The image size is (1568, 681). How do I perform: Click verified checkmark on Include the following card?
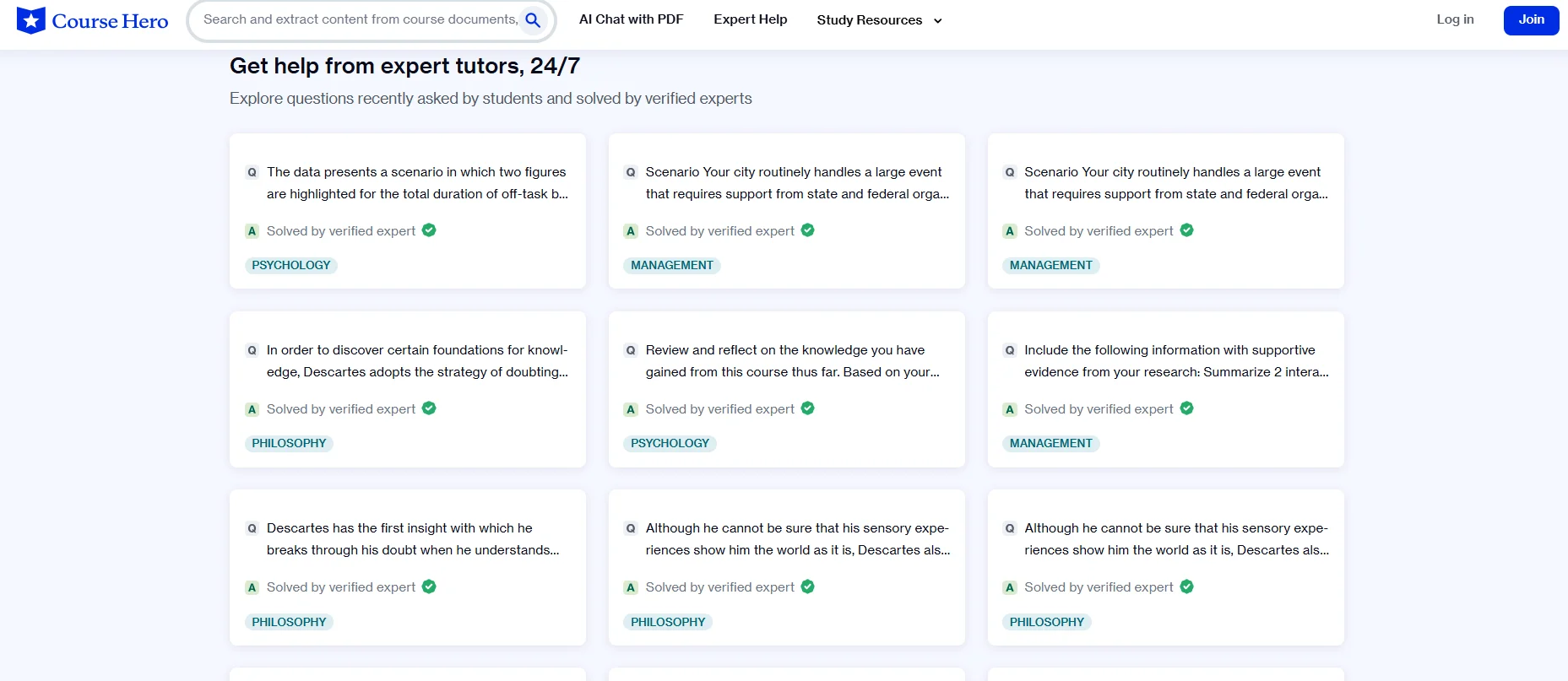click(1186, 408)
